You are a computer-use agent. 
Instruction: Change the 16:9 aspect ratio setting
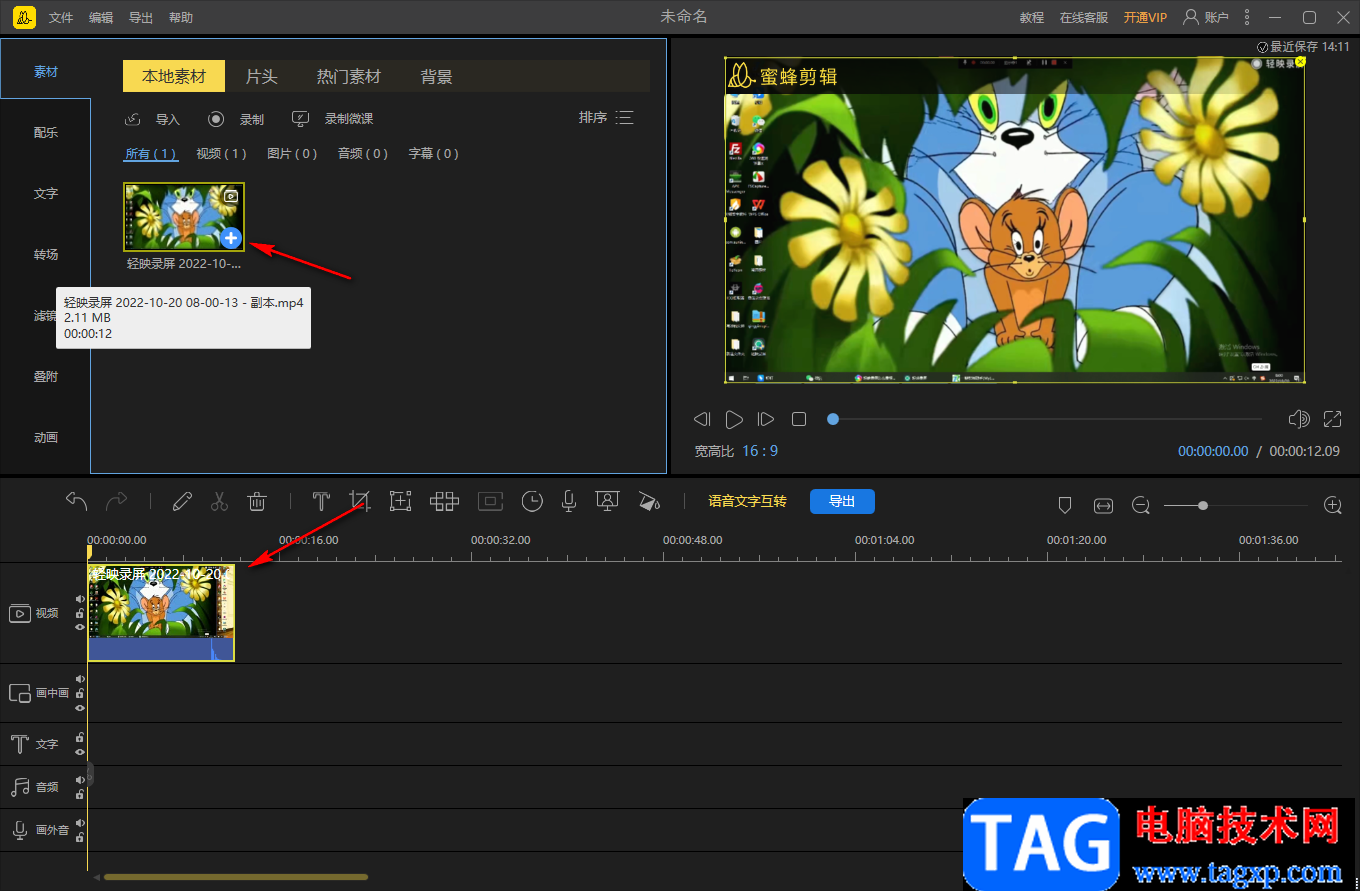pos(760,451)
